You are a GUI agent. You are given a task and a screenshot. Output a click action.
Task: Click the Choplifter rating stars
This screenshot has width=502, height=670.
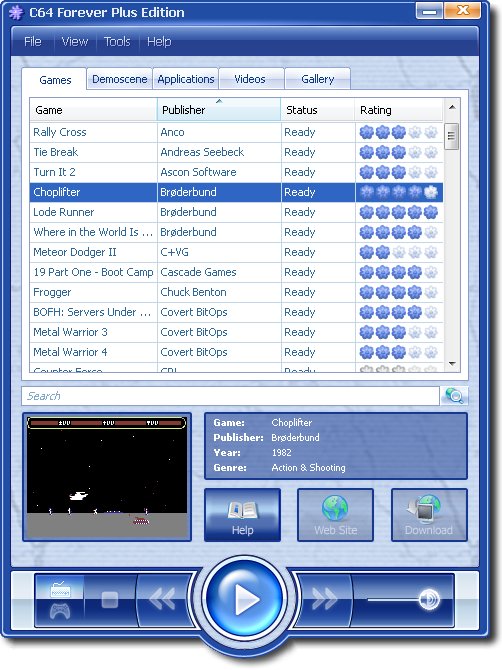pos(399,192)
